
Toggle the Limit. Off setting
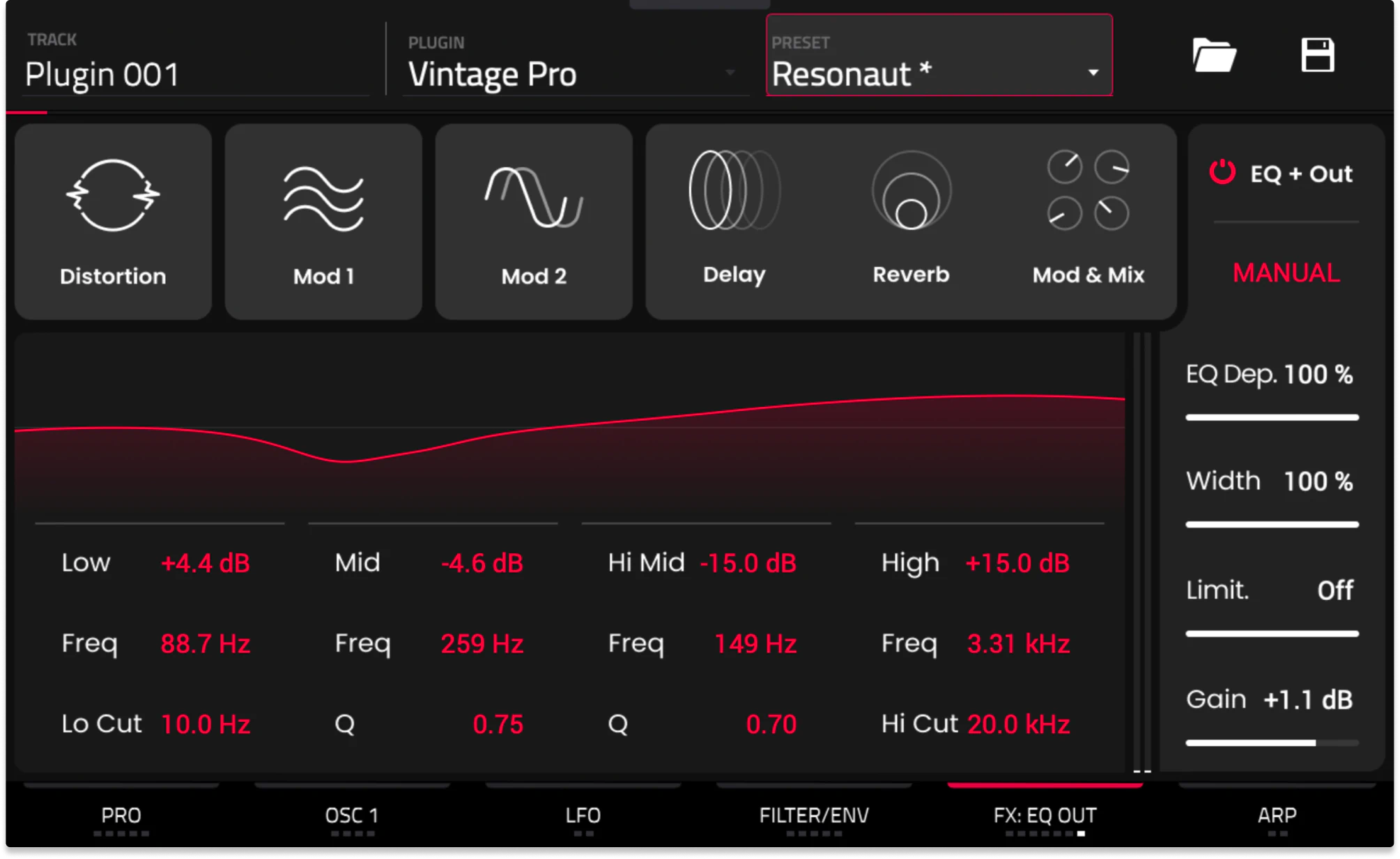[x=1334, y=591]
